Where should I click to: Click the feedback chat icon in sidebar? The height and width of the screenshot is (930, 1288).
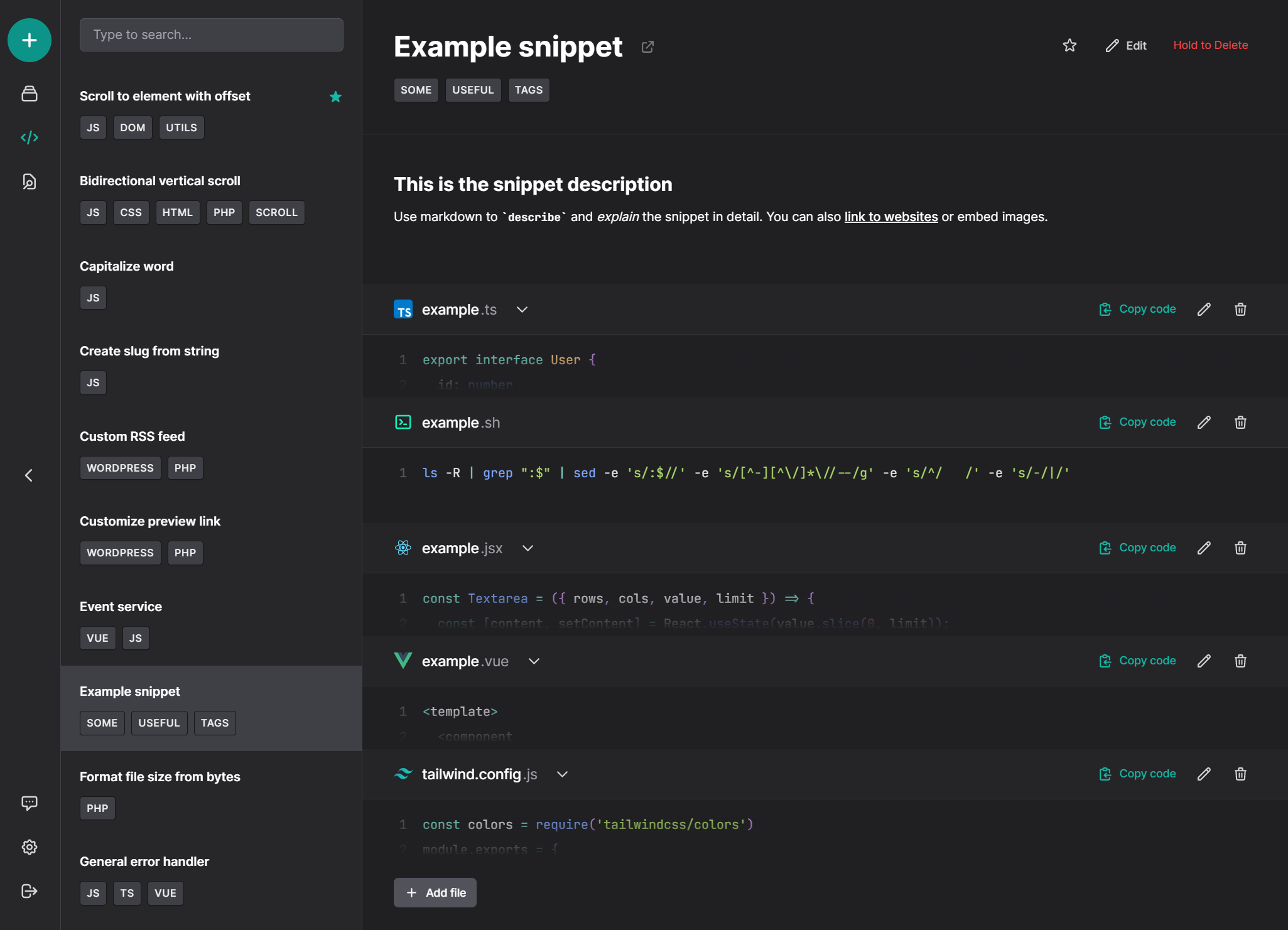pyautogui.click(x=30, y=803)
